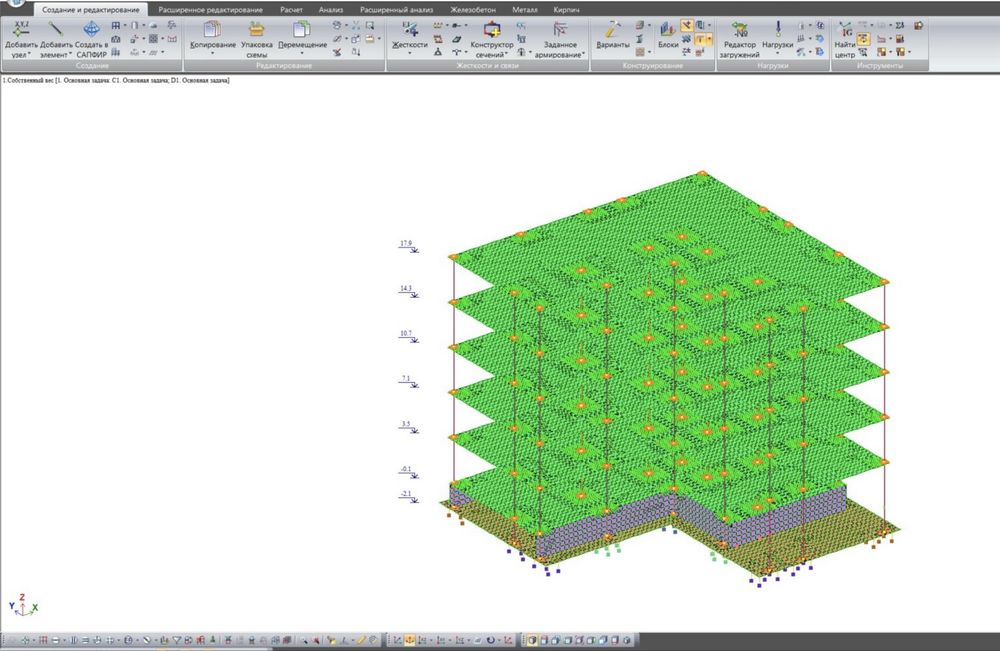Toggle the highlighted orange icon in bottom toolbar
The height and width of the screenshot is (651, 1000).
pyautogui.click(x=409, y=640)
